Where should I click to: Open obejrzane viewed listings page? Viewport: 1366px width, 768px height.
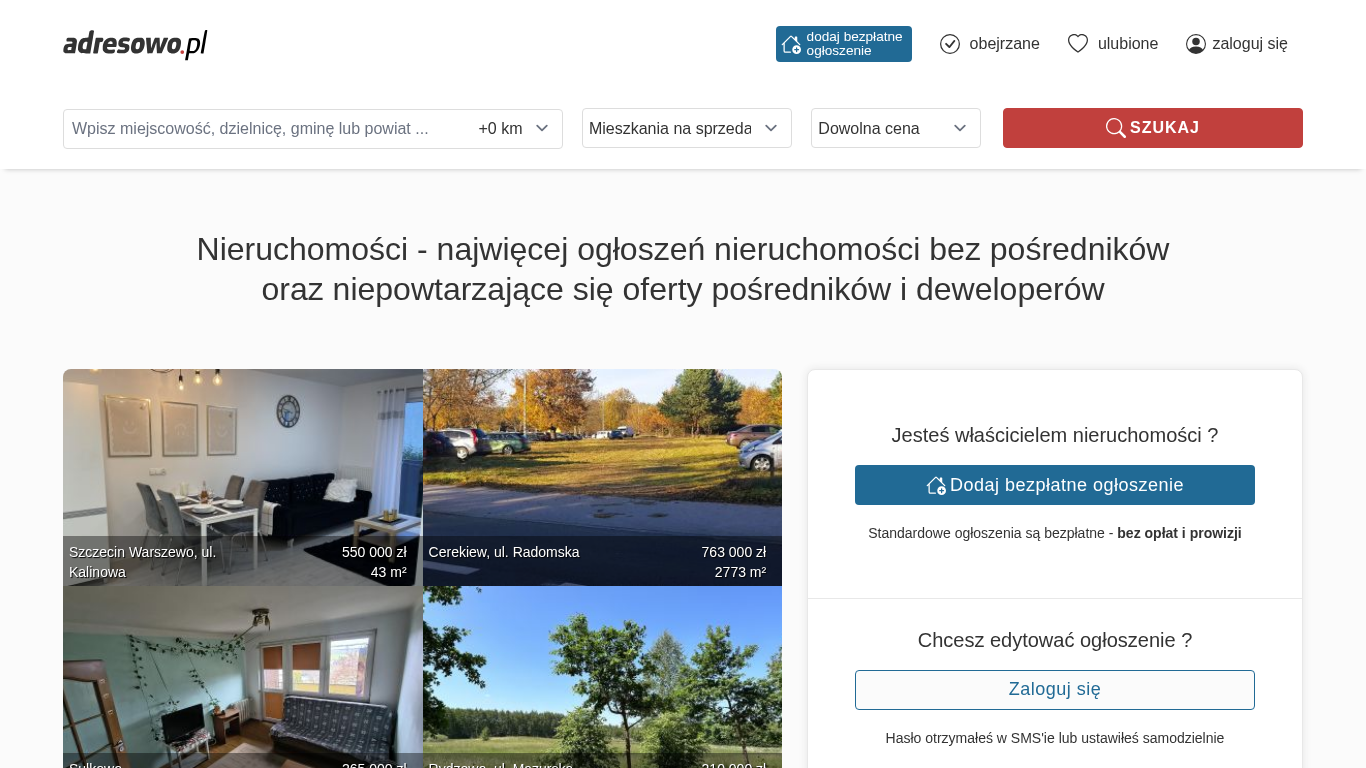[x=1003, y=44]
